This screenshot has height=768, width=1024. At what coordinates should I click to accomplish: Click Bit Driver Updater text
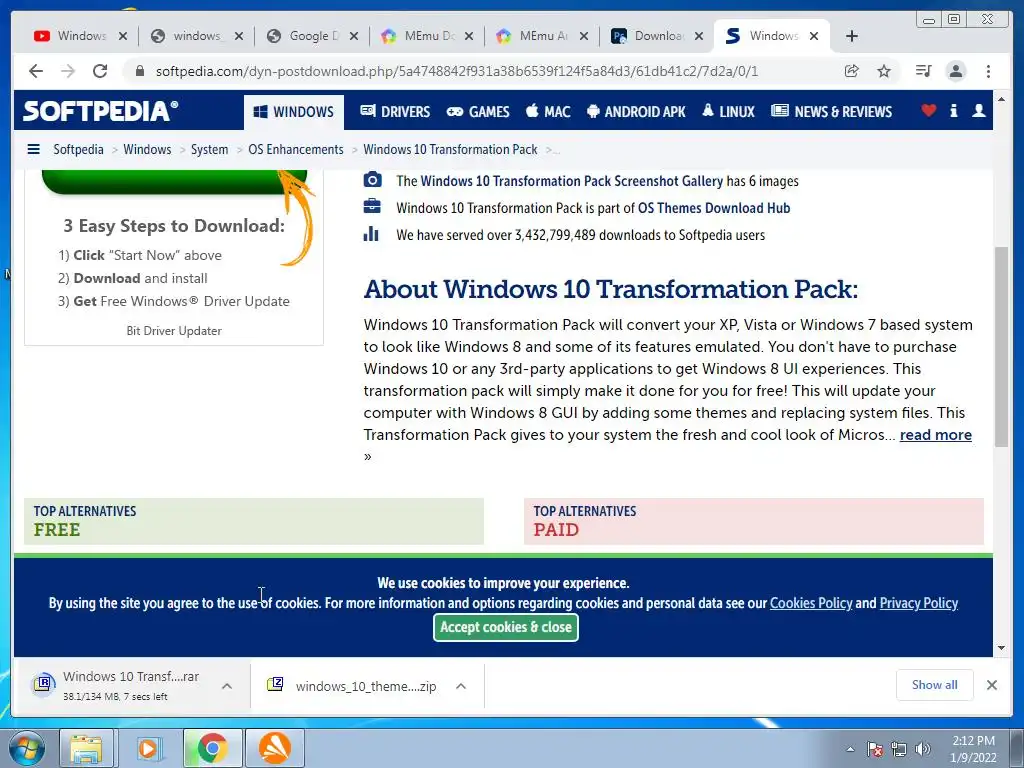(174, 330)
